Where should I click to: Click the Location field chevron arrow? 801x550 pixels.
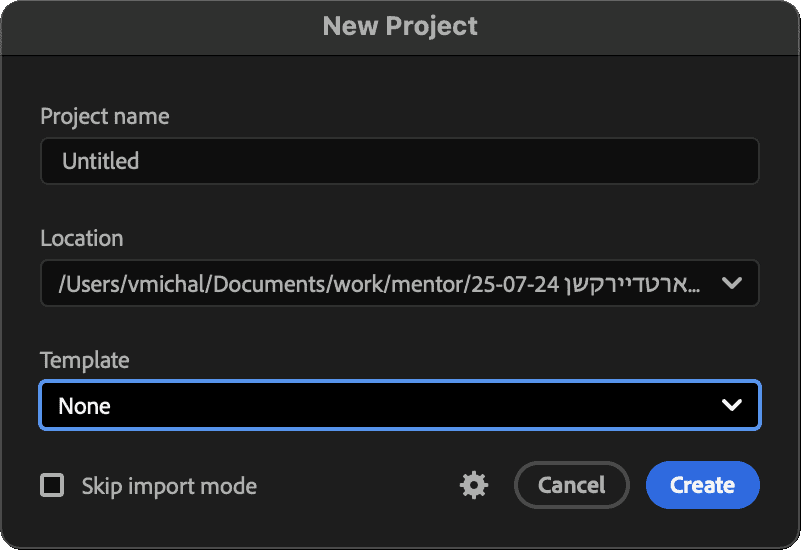click(732, 283)
